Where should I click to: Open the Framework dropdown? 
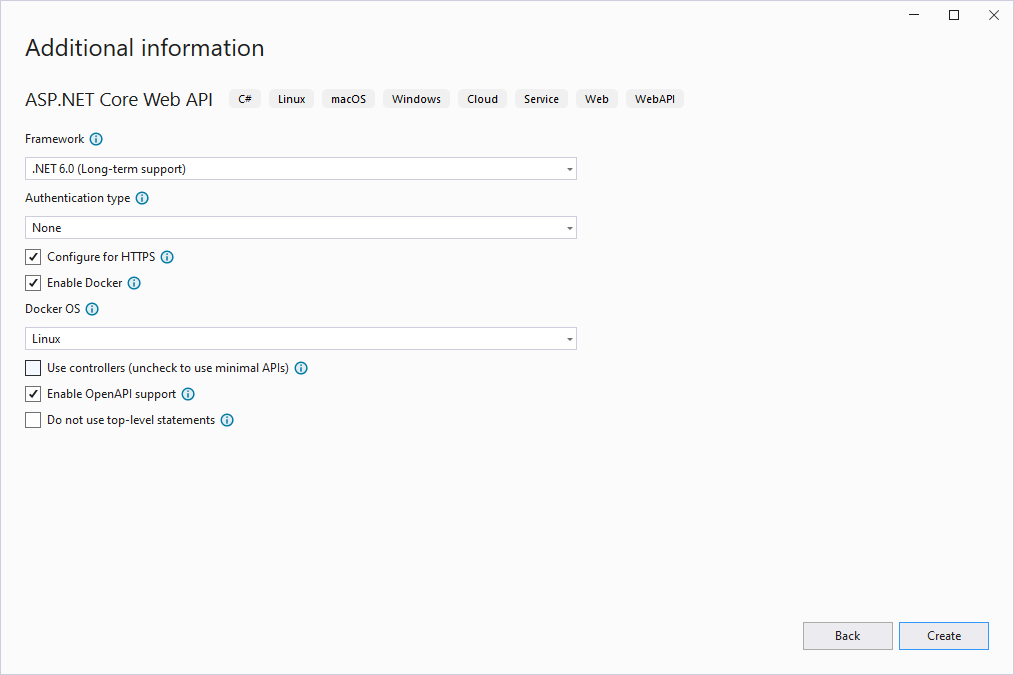[x=300, y=169]
